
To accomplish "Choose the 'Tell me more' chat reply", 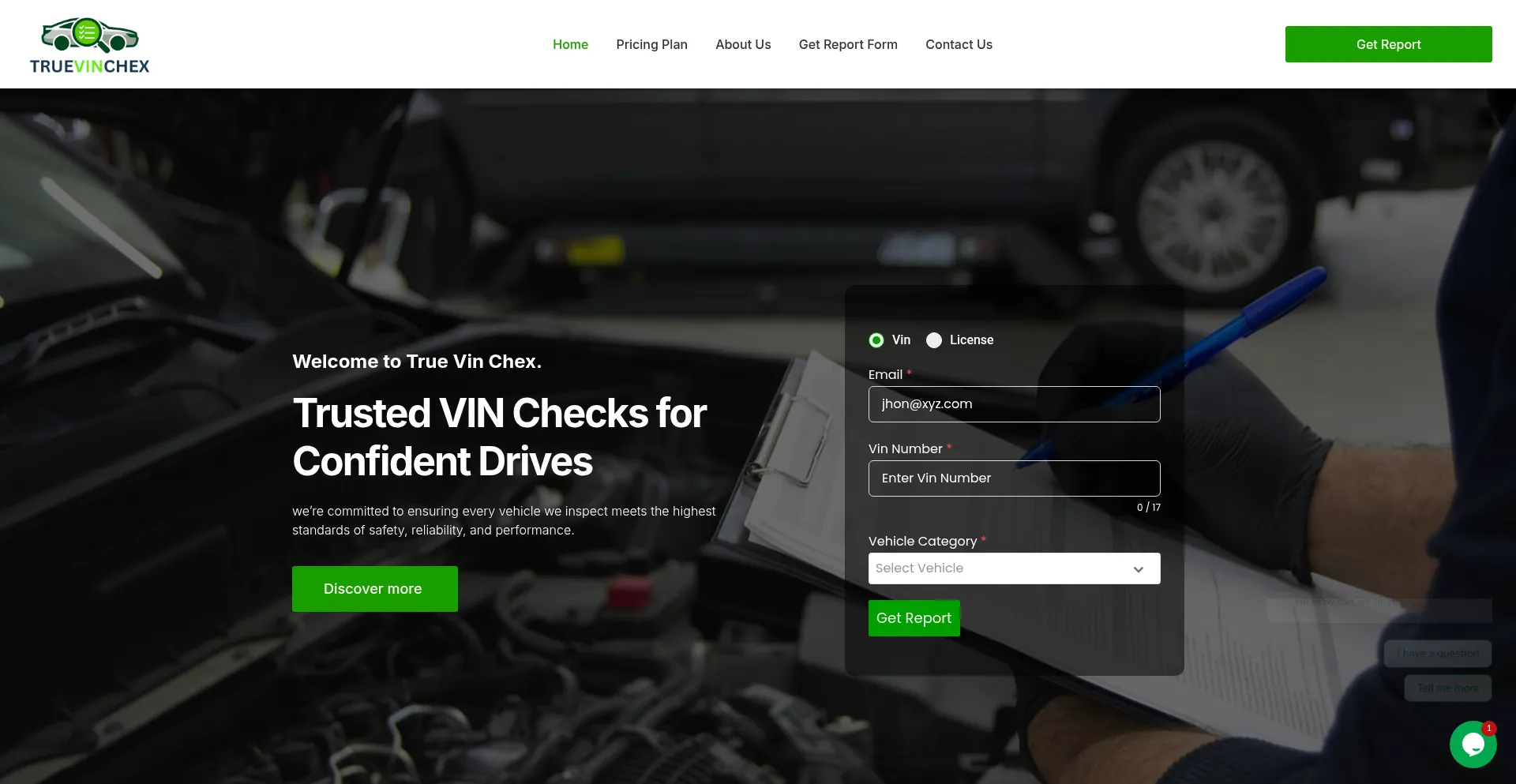I will (x=1447, y=688).
